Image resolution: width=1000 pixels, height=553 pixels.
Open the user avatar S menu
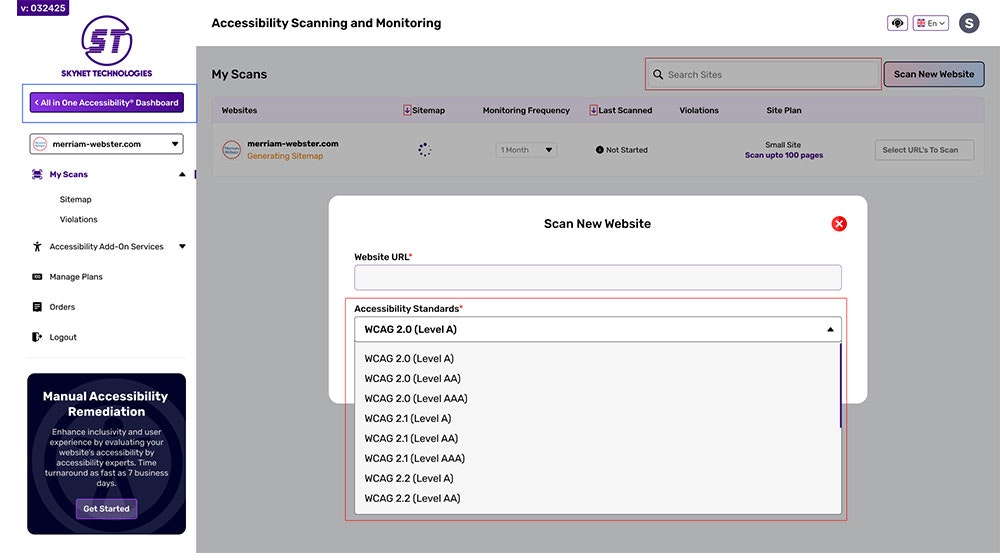click(969, 23)
